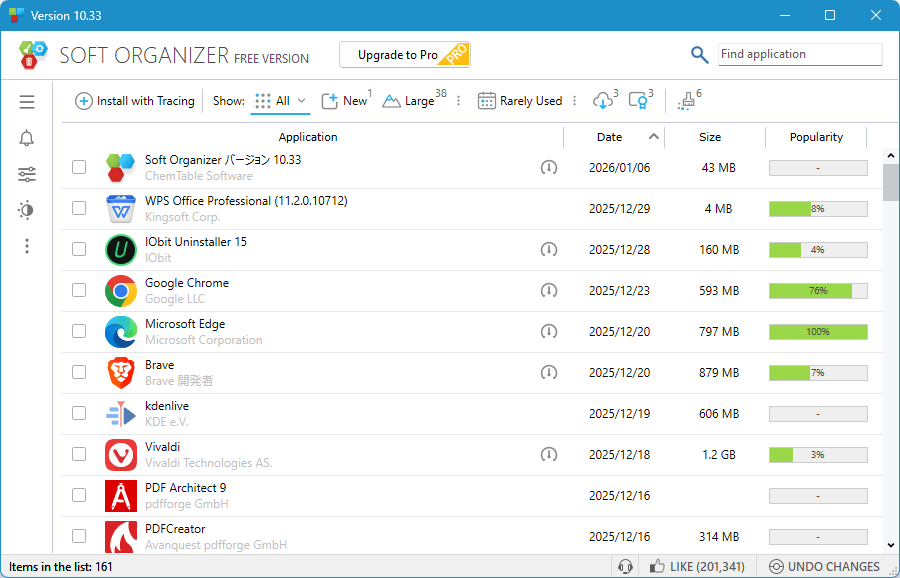Sort the list by Size column header
This screenshot has height=578, width=900.
(710, 137)
